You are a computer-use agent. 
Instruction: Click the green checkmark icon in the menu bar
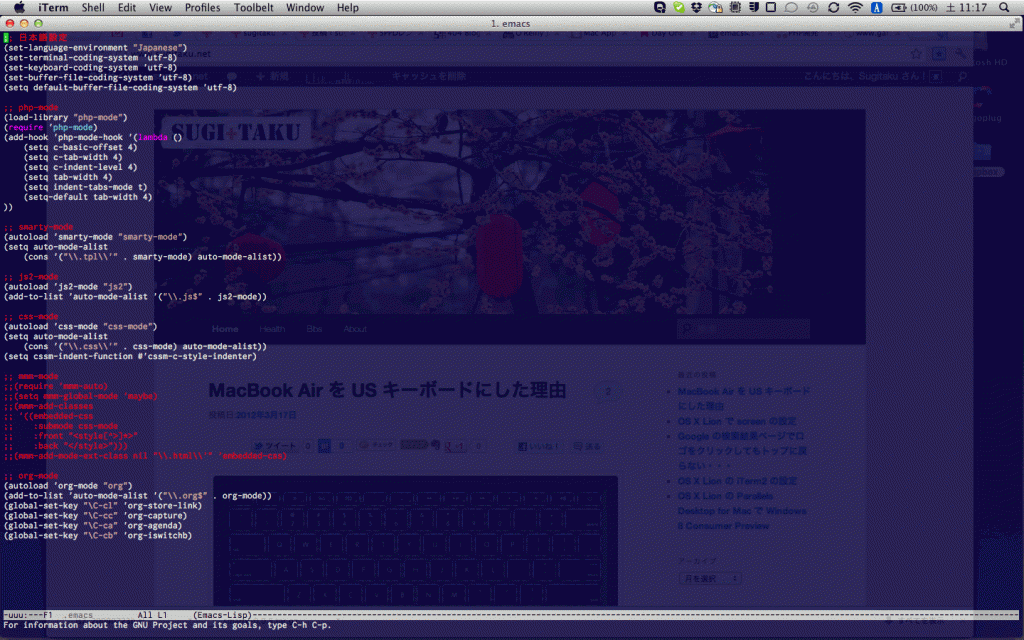click(677, 7)
